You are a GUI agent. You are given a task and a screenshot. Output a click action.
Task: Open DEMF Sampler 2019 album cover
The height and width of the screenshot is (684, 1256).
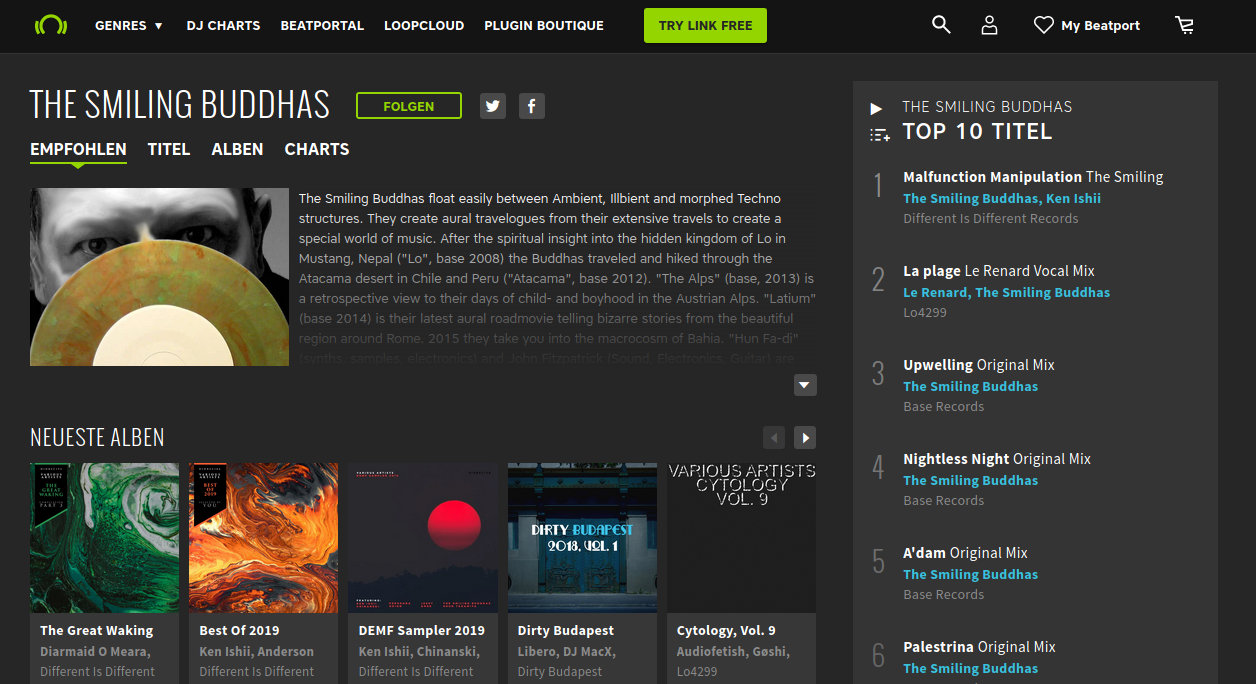pos(423,538)
